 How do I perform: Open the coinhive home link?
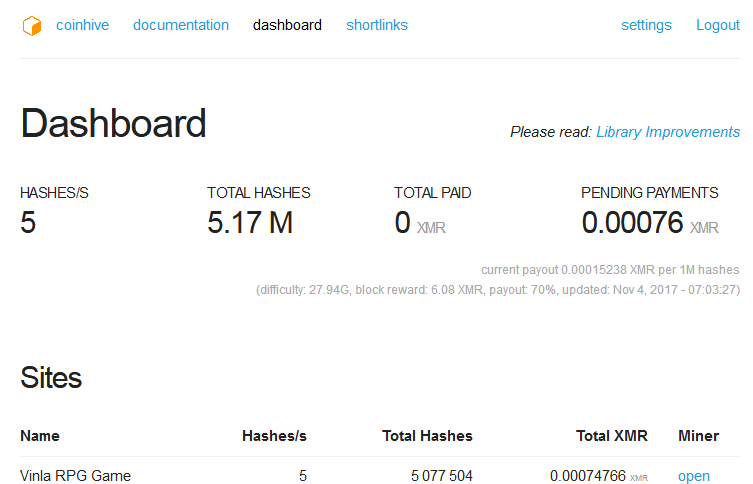pos(83,25)
